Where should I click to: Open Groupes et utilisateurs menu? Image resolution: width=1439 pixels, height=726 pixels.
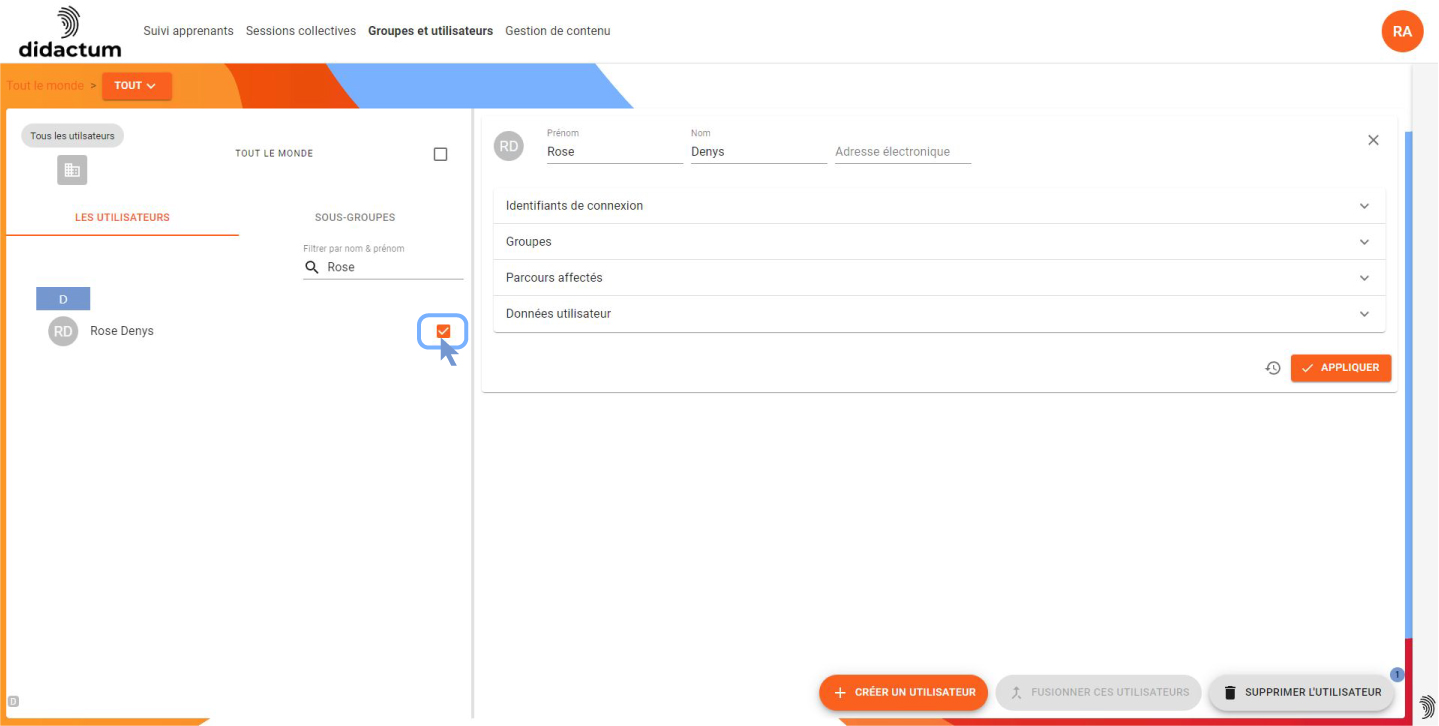[x=430, y=31]
